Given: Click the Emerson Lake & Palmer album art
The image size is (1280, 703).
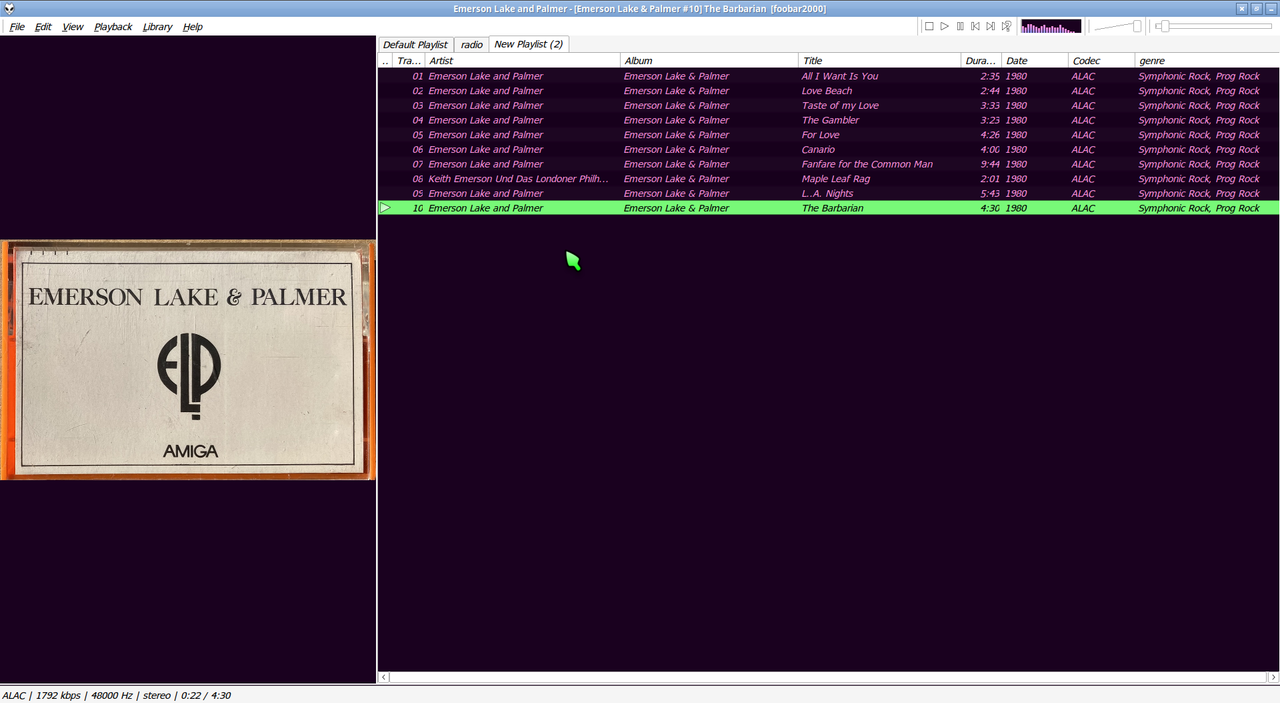Looking at the screenshot, I should [188, 360].
